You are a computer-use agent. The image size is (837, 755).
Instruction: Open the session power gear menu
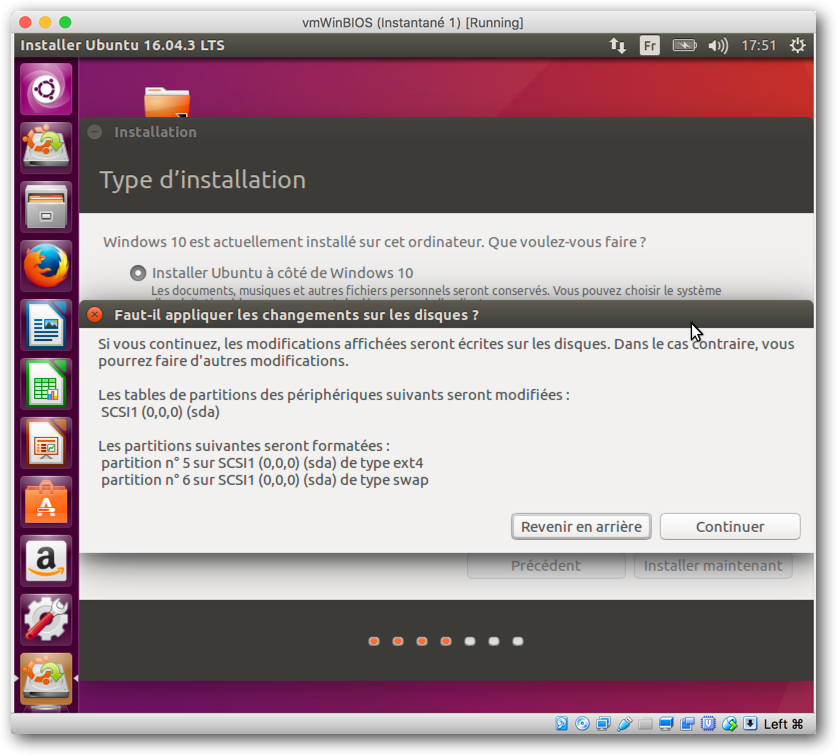(x=797, y=45)
